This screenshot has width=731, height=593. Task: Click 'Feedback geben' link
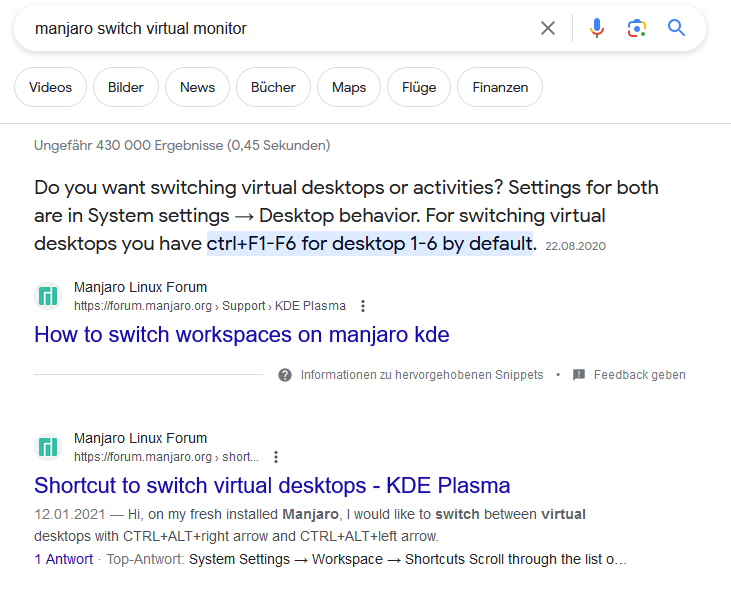[640, 375]
